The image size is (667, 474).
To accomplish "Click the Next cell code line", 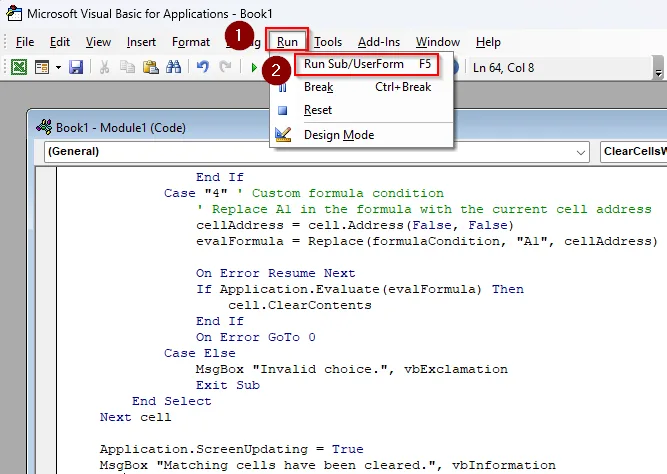I will click(x=135, y=417).
